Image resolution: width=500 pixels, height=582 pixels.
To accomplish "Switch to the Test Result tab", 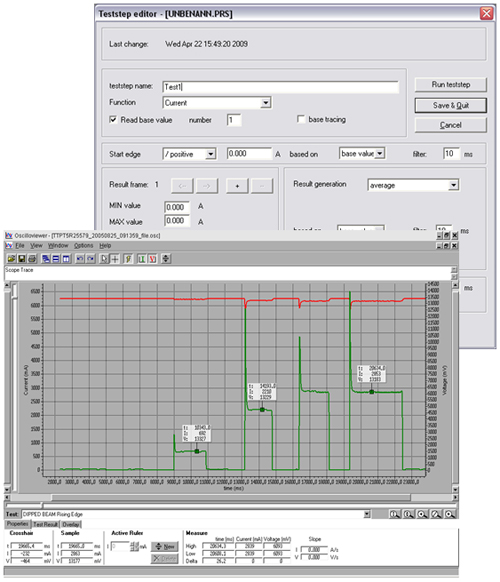I will click(45, 524).
